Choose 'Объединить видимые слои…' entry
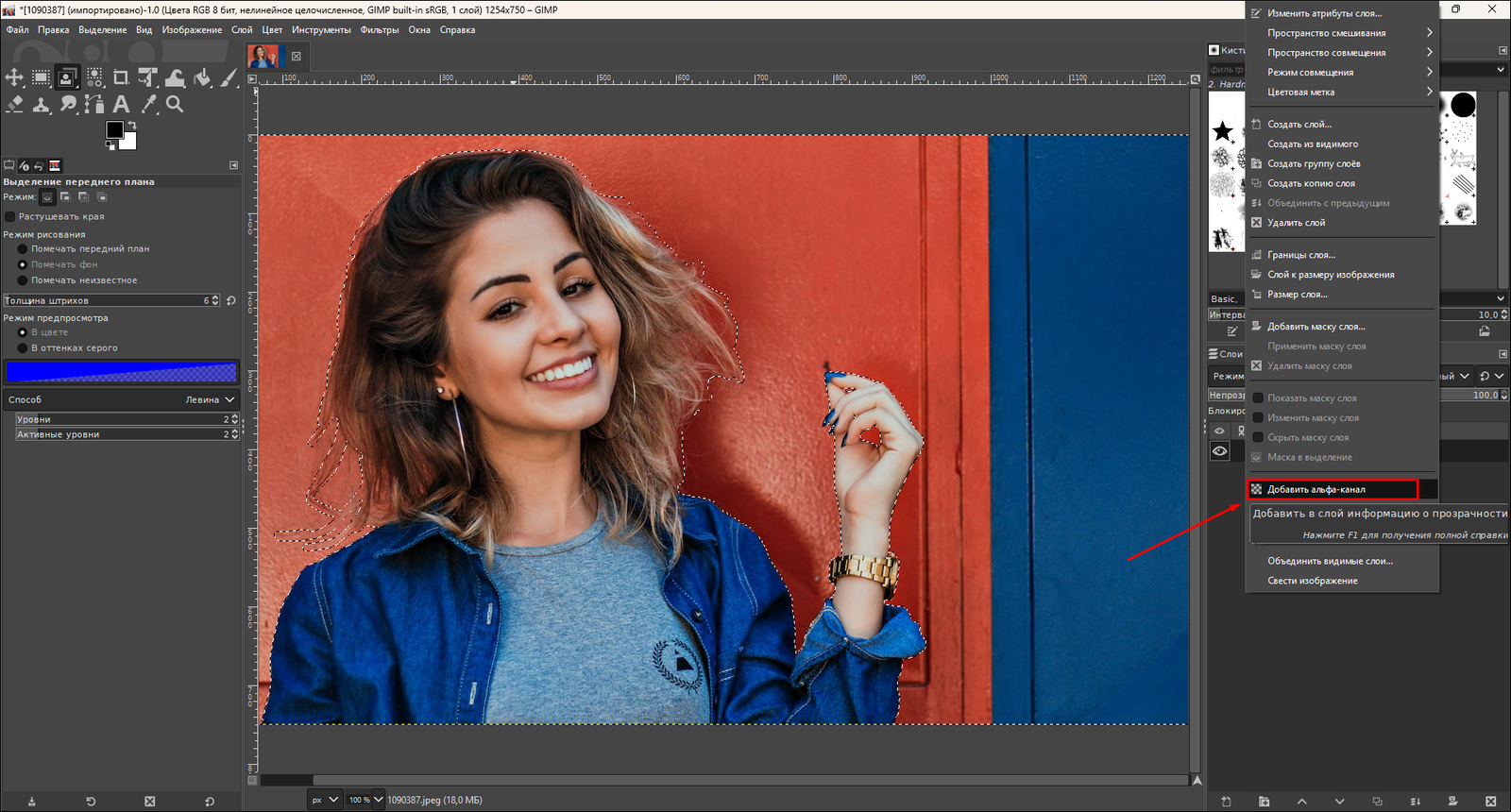1511x812 pixels. pos(1342,561)
